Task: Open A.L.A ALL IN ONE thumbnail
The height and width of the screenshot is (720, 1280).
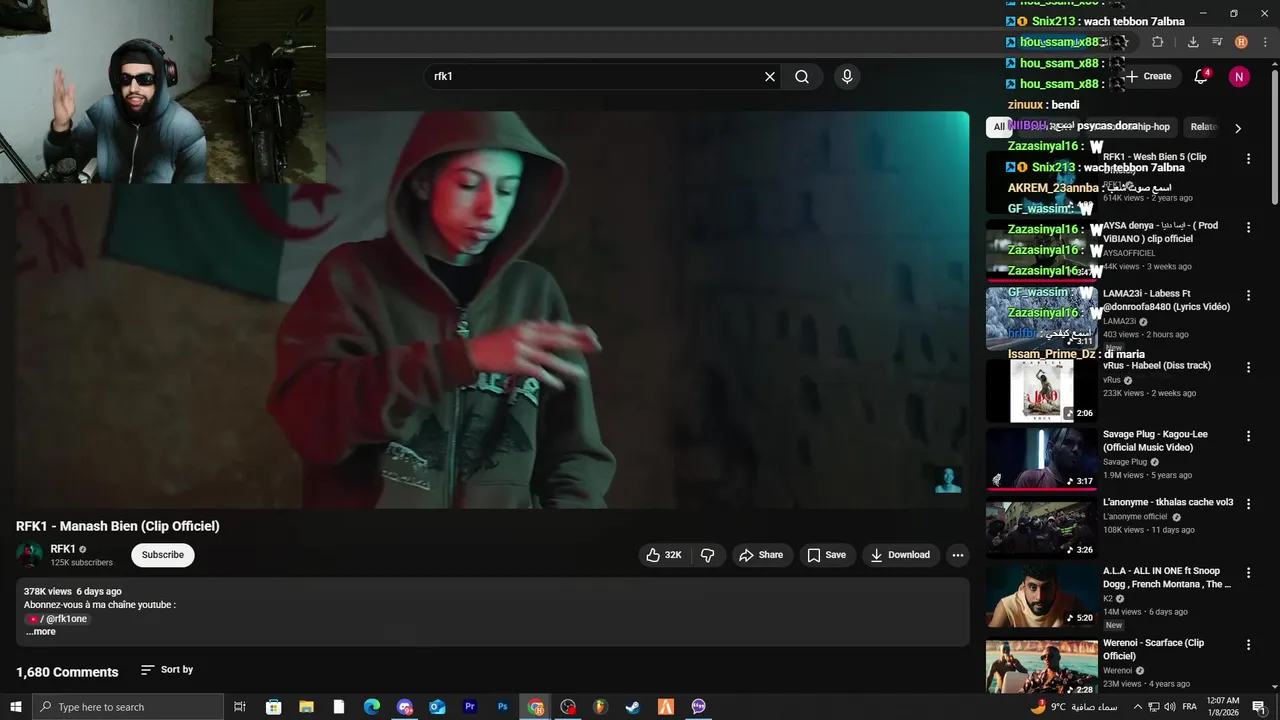Action: pos(1041,596)
